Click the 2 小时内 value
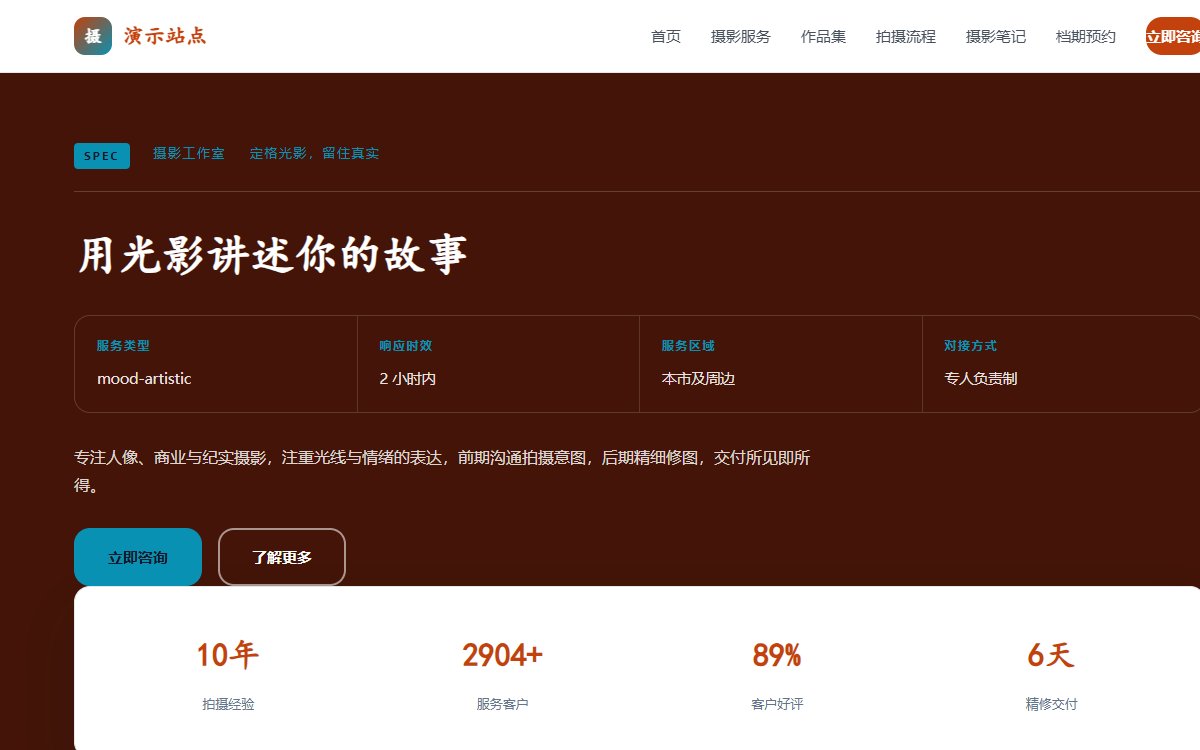The image size is (1200, 750). [x=408, y=379]
